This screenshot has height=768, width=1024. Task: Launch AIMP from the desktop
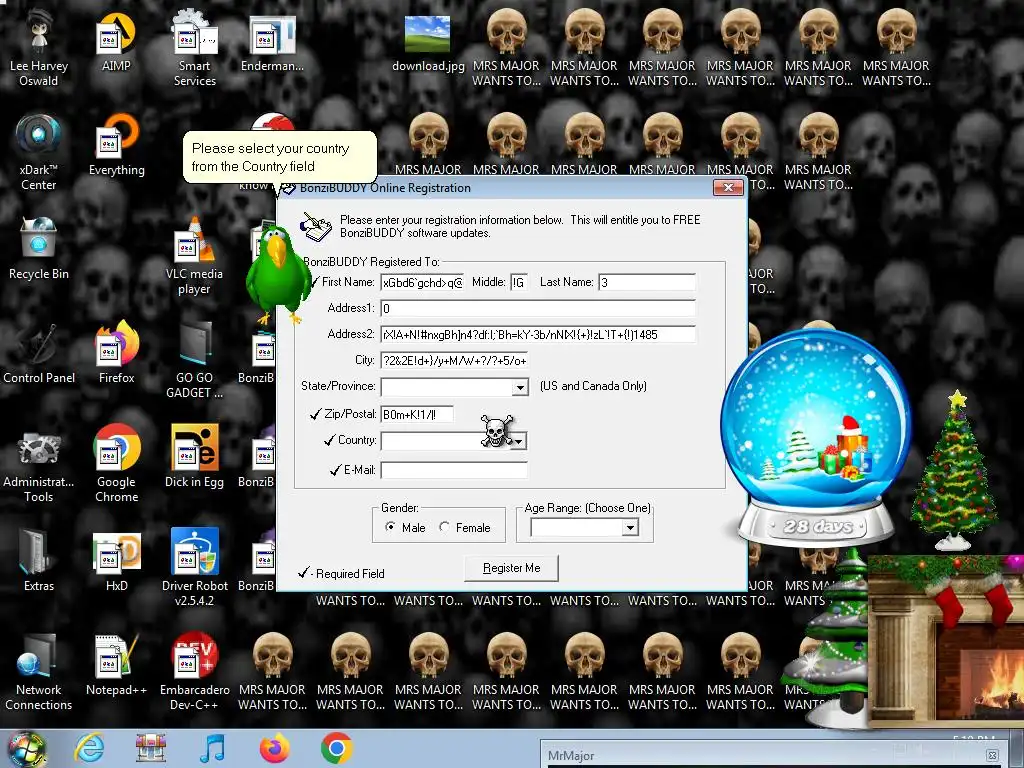(x=116, y=40)
